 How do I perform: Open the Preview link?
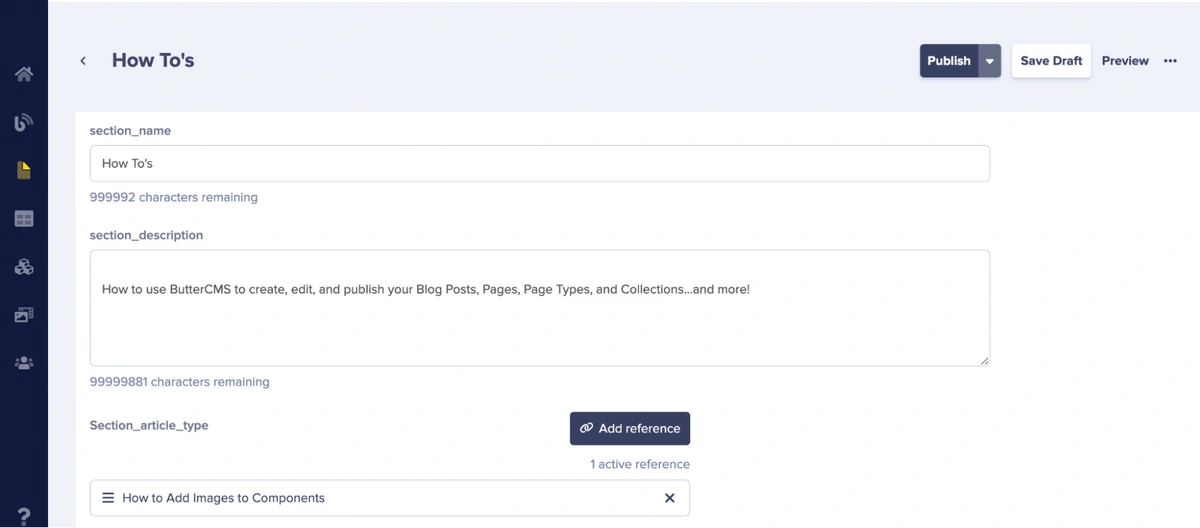[x=1125, y=61]
